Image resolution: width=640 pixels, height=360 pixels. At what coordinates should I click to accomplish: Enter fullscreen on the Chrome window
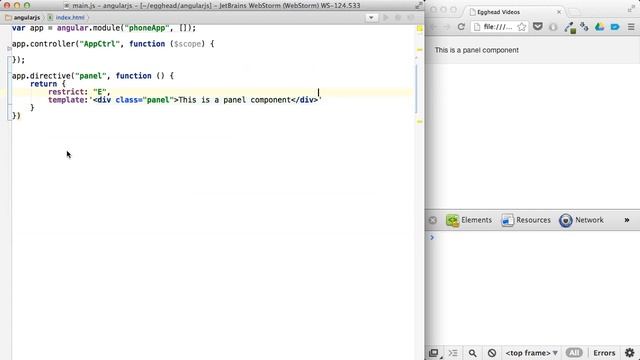tap(631, 9)
